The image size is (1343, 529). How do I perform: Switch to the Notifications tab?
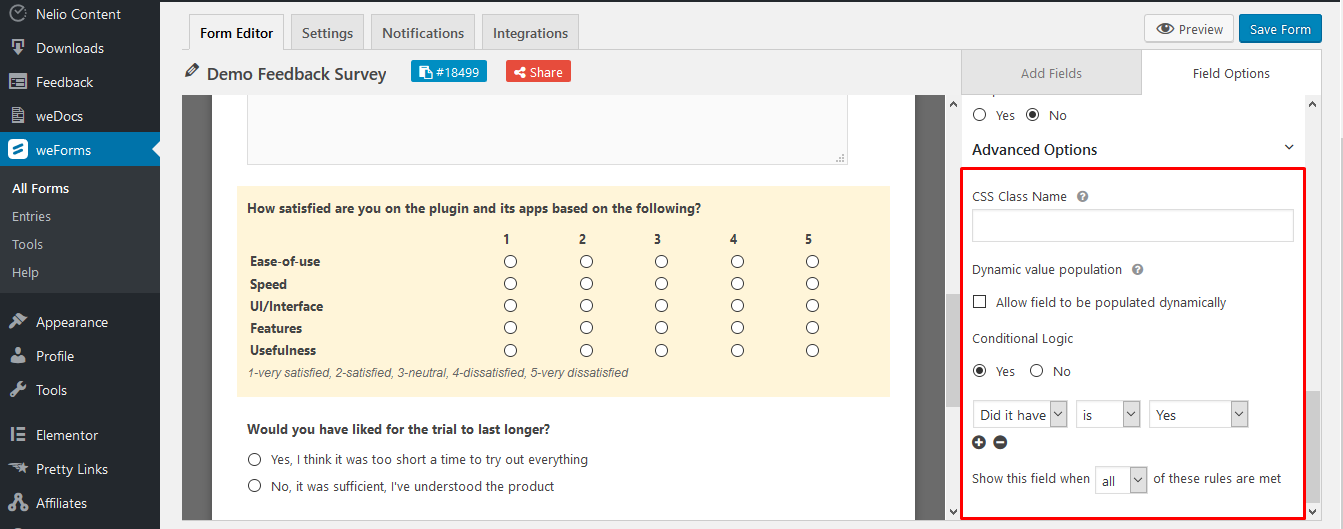click(x=423, y=33)
